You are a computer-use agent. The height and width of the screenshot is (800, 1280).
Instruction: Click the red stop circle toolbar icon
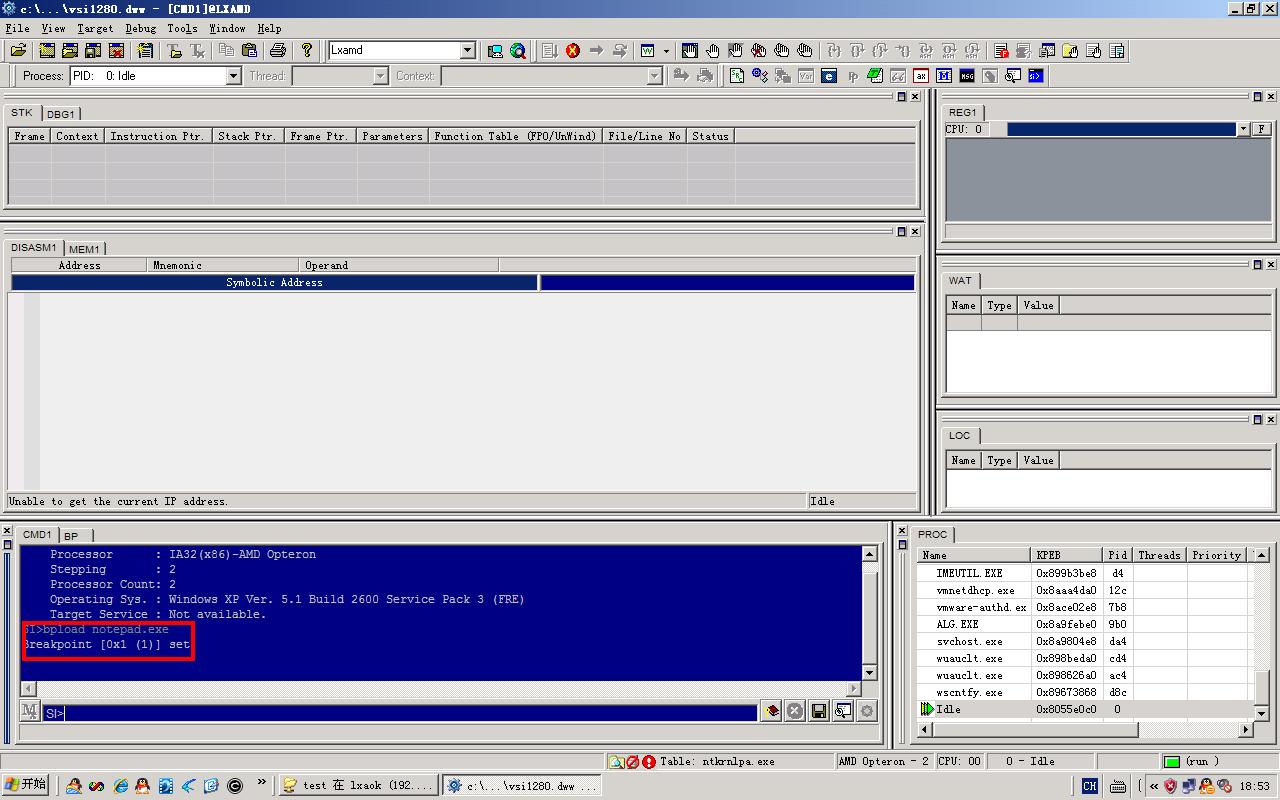click(573, 51)
